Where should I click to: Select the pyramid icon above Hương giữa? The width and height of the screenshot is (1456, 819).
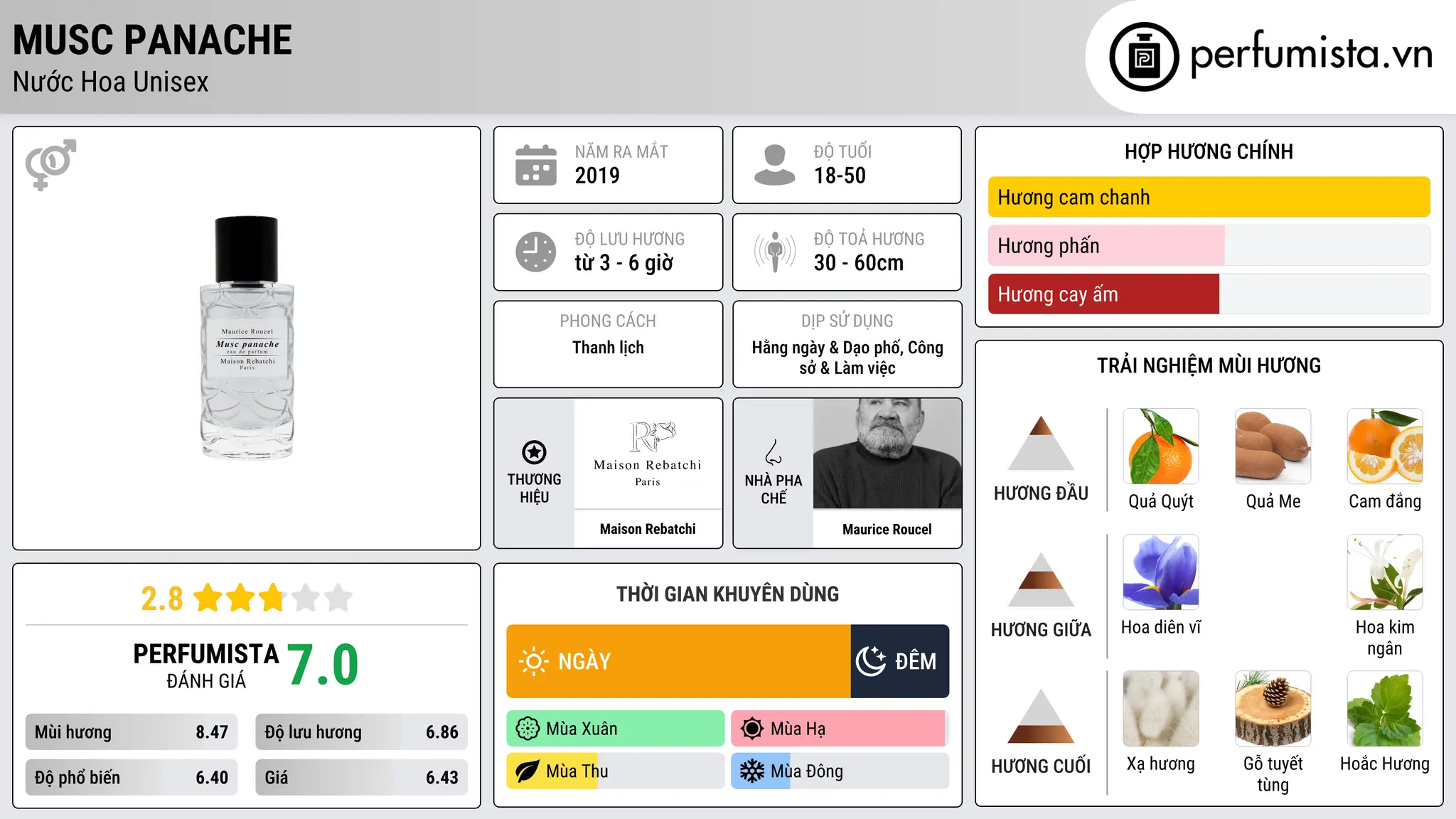[x=1041, y=579]
